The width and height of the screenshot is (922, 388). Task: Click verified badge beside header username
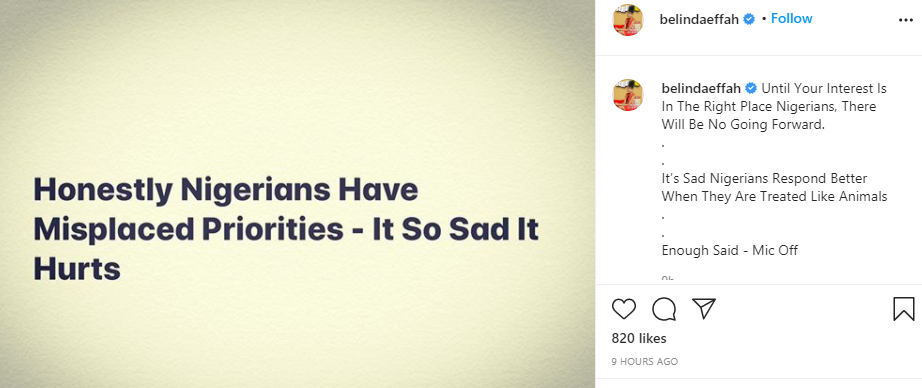click(x=749, y=19)
